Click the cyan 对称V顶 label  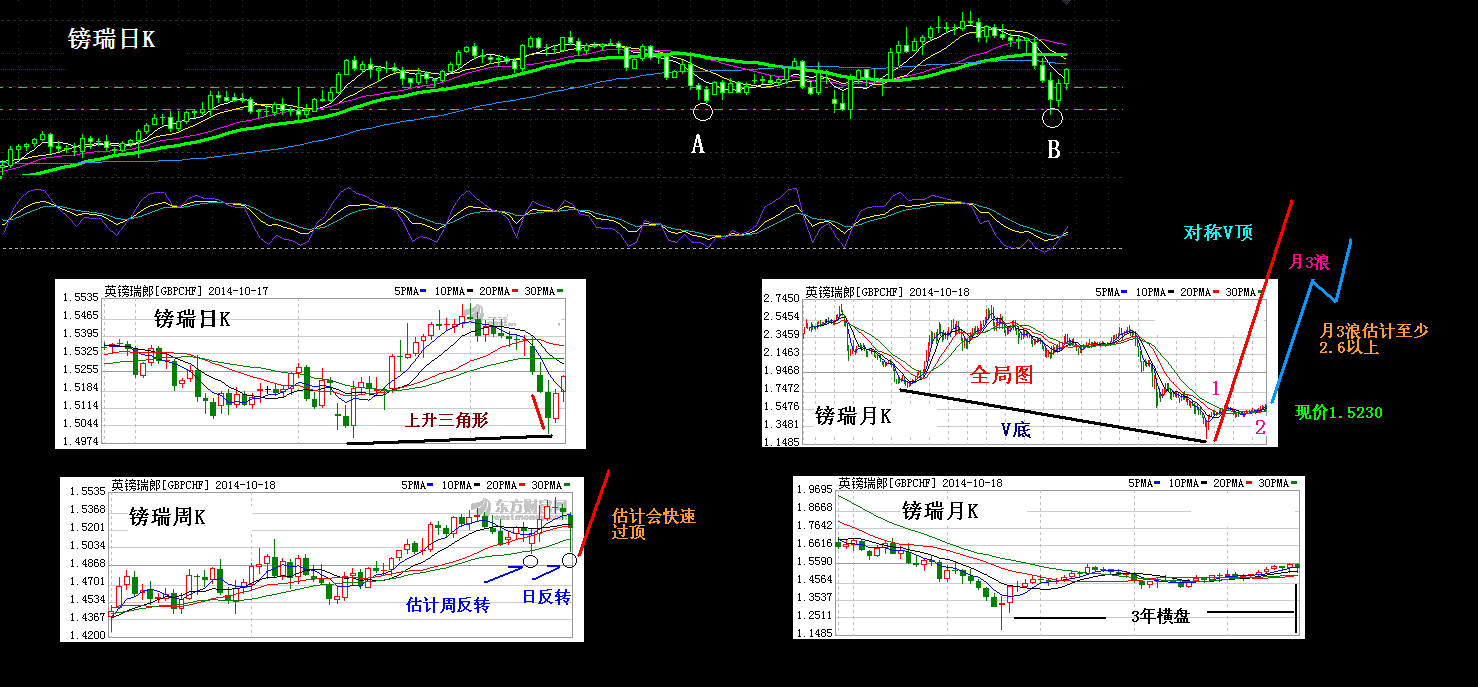[x=1219, y=232]
